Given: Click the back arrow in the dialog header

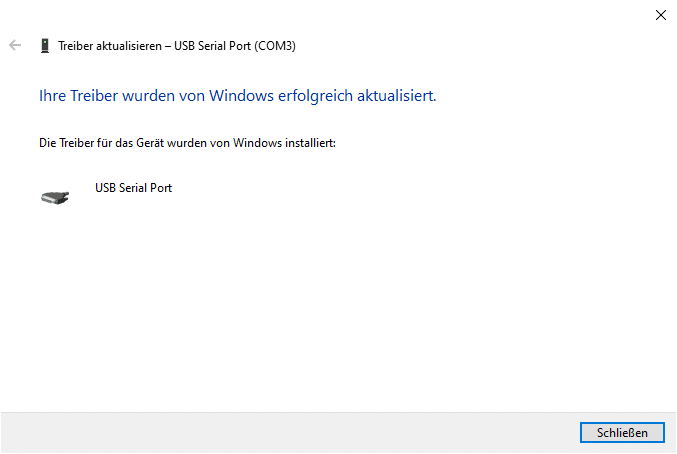Looking at the screenshot, I should pos(15,45).
